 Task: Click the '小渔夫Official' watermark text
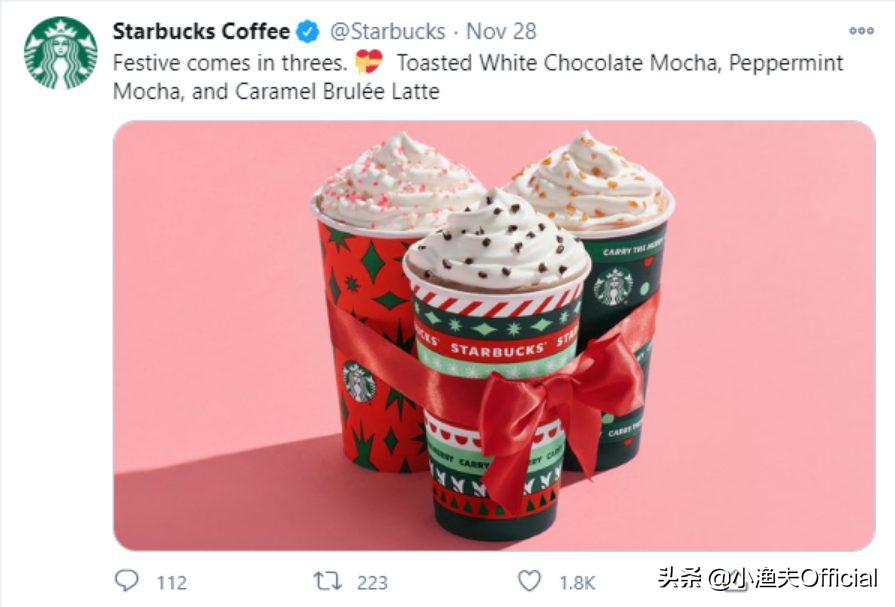794,578
